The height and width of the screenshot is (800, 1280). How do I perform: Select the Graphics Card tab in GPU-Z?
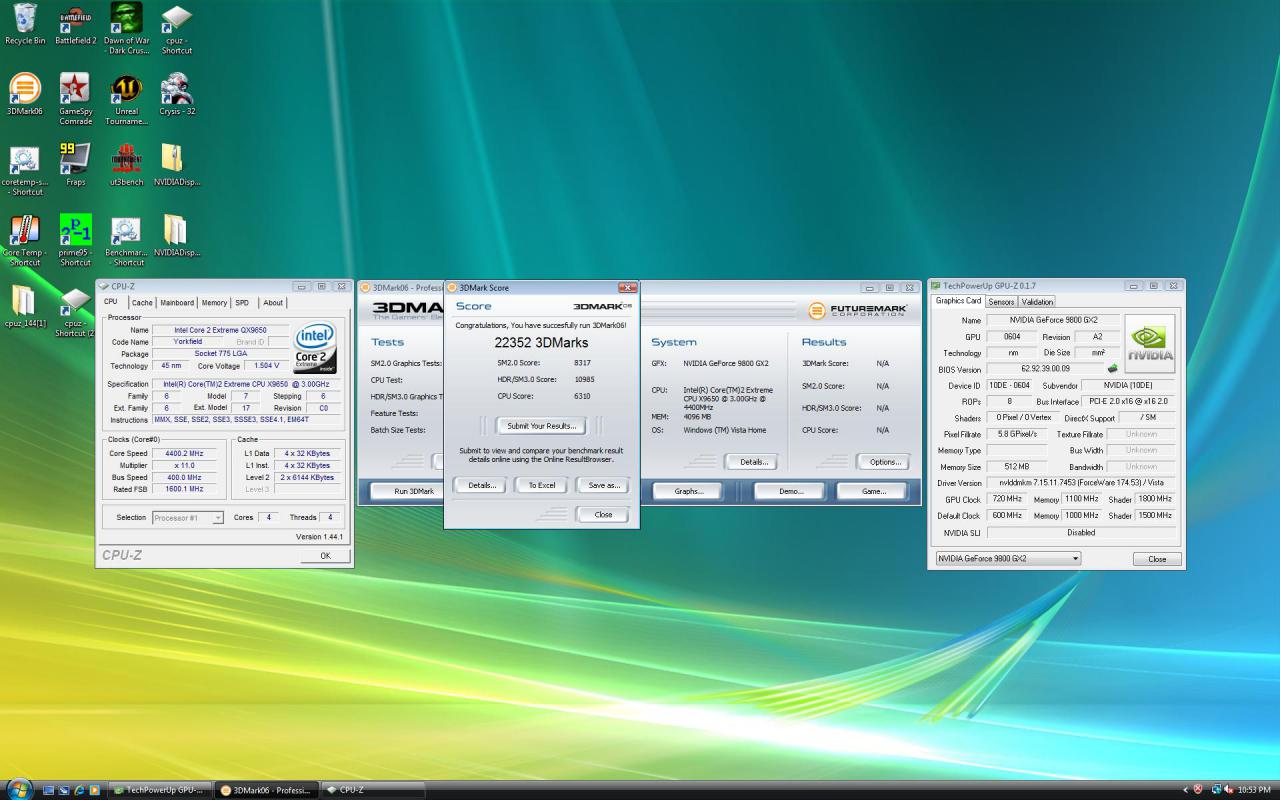coord(958,300)
